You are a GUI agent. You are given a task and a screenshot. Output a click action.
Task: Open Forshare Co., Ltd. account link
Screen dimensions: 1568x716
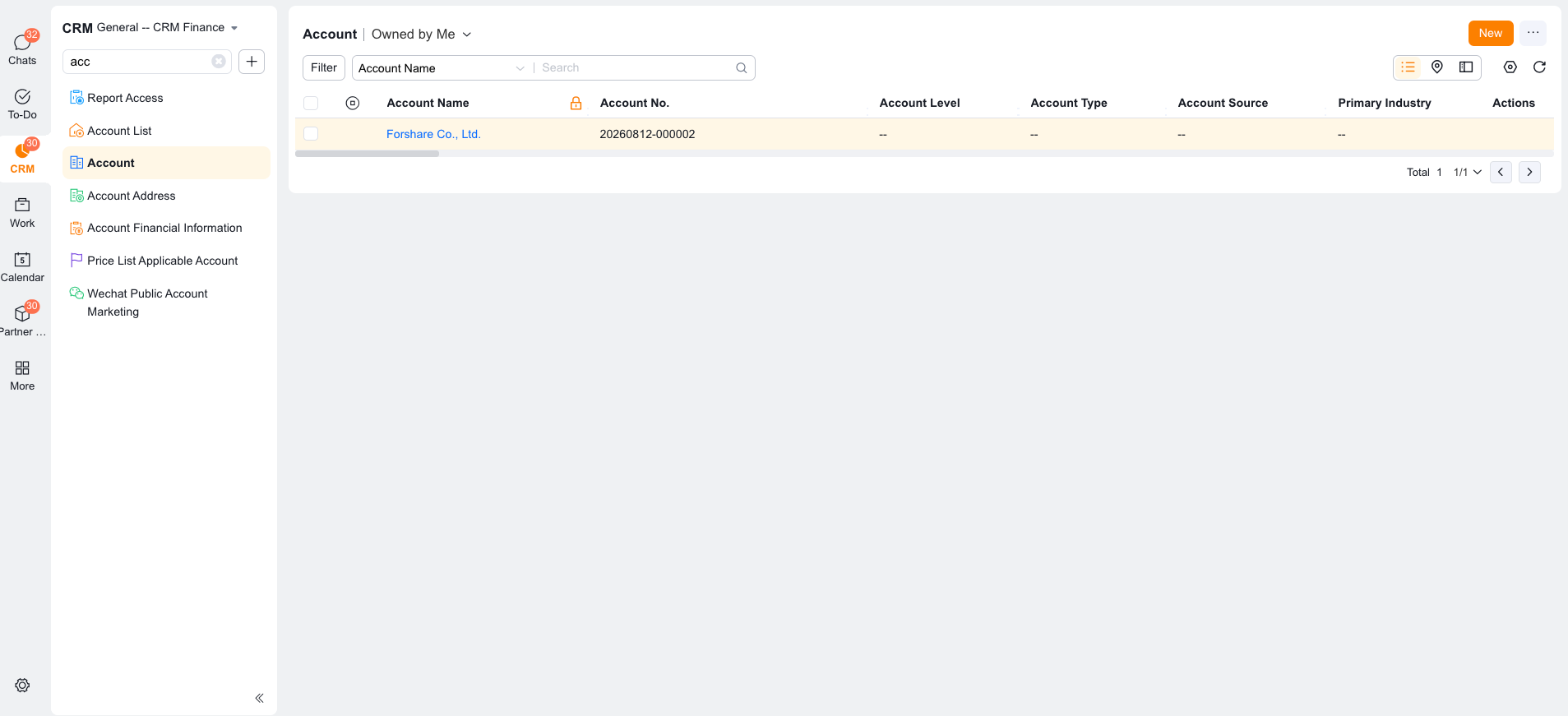coord(433,134)
